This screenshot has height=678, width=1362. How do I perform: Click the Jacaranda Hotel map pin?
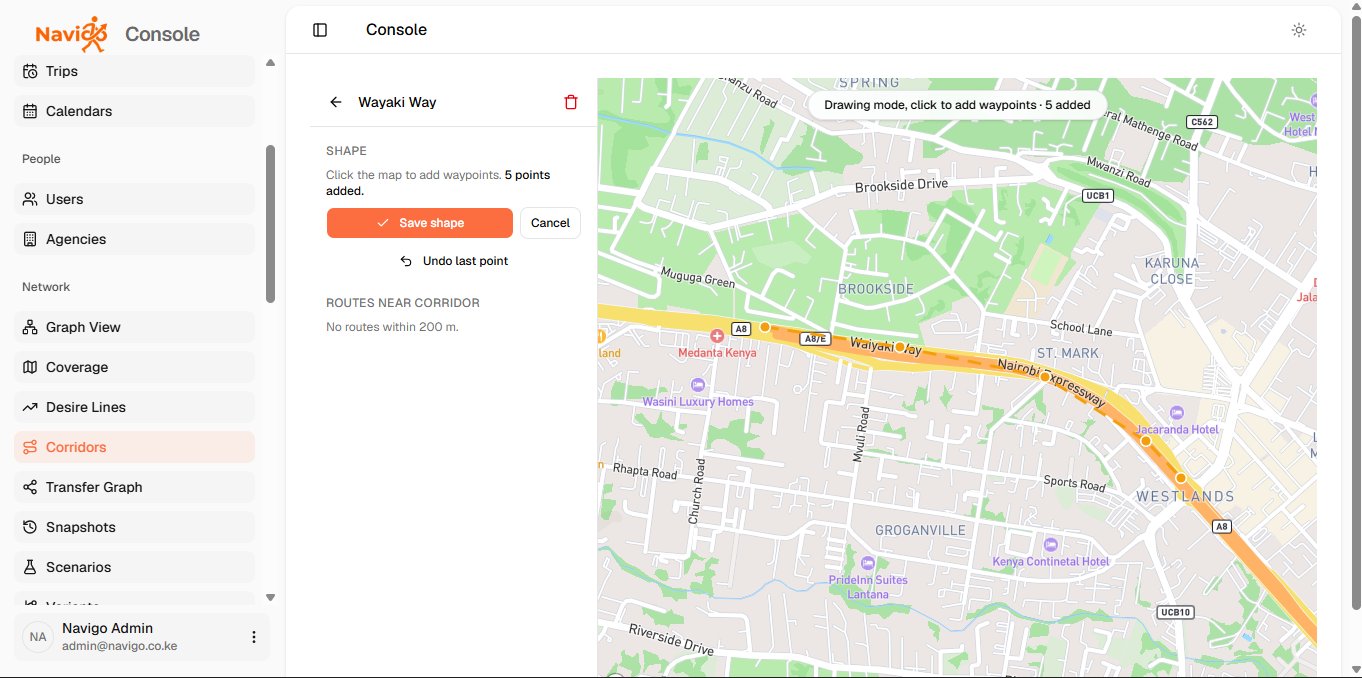pyautogui.click(x=1176, y=413)
